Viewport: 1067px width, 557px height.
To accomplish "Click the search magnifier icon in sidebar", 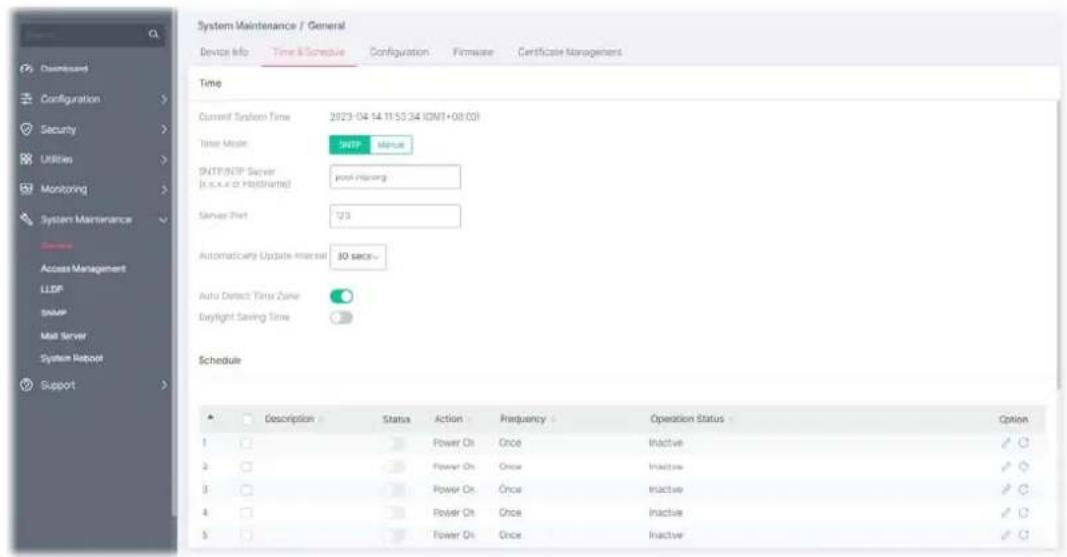I will coord(154,34).
